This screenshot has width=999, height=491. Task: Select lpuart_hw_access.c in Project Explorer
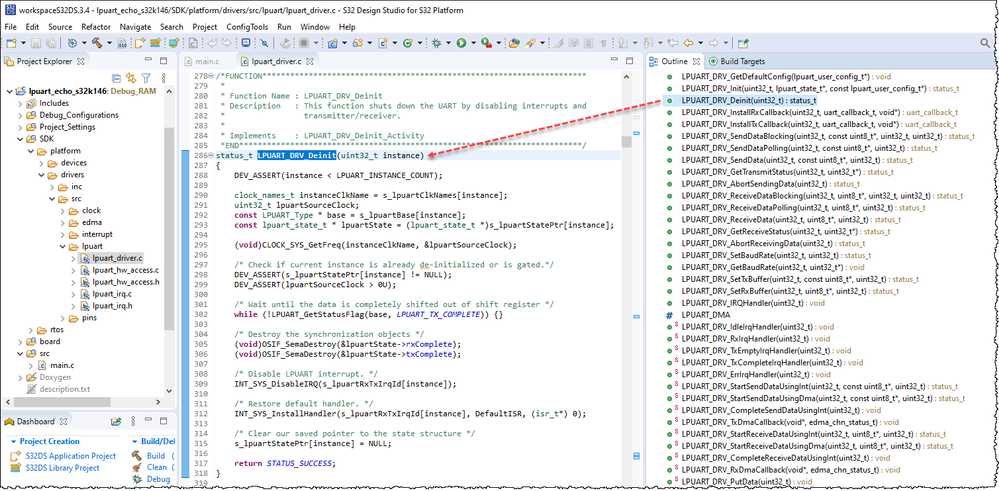click(125, 270)
